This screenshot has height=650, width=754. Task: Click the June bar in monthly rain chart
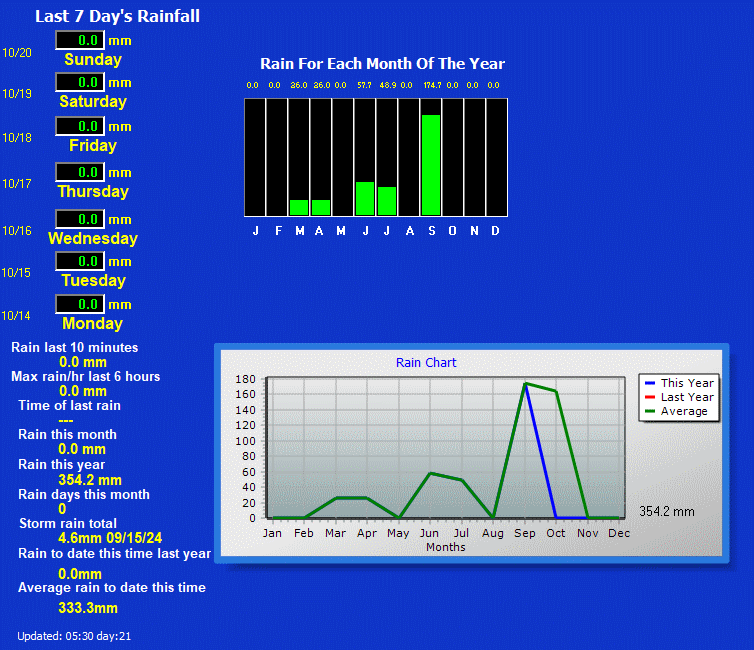point(365,198)
